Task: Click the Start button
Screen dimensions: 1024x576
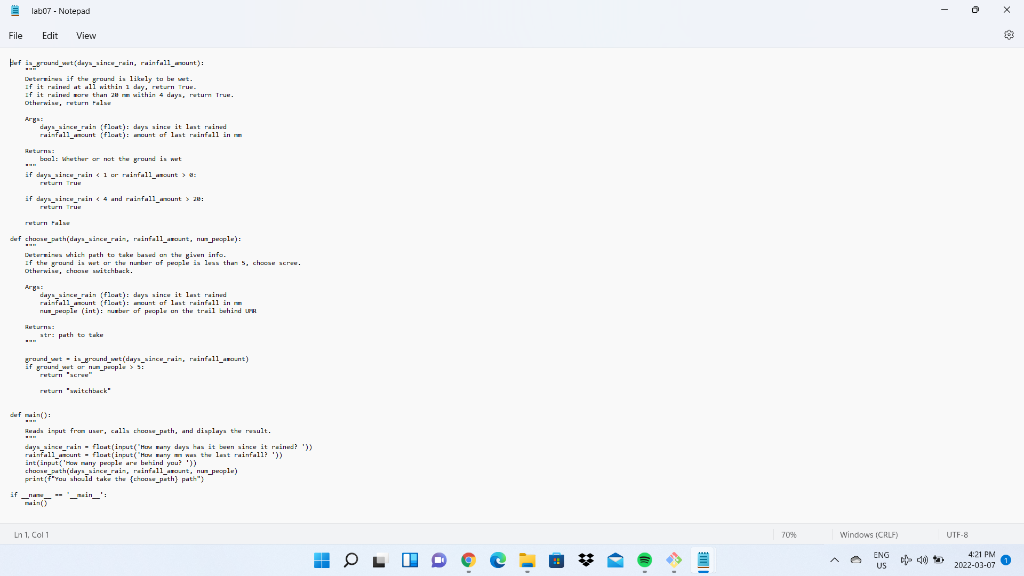Action: click(323, 560)
